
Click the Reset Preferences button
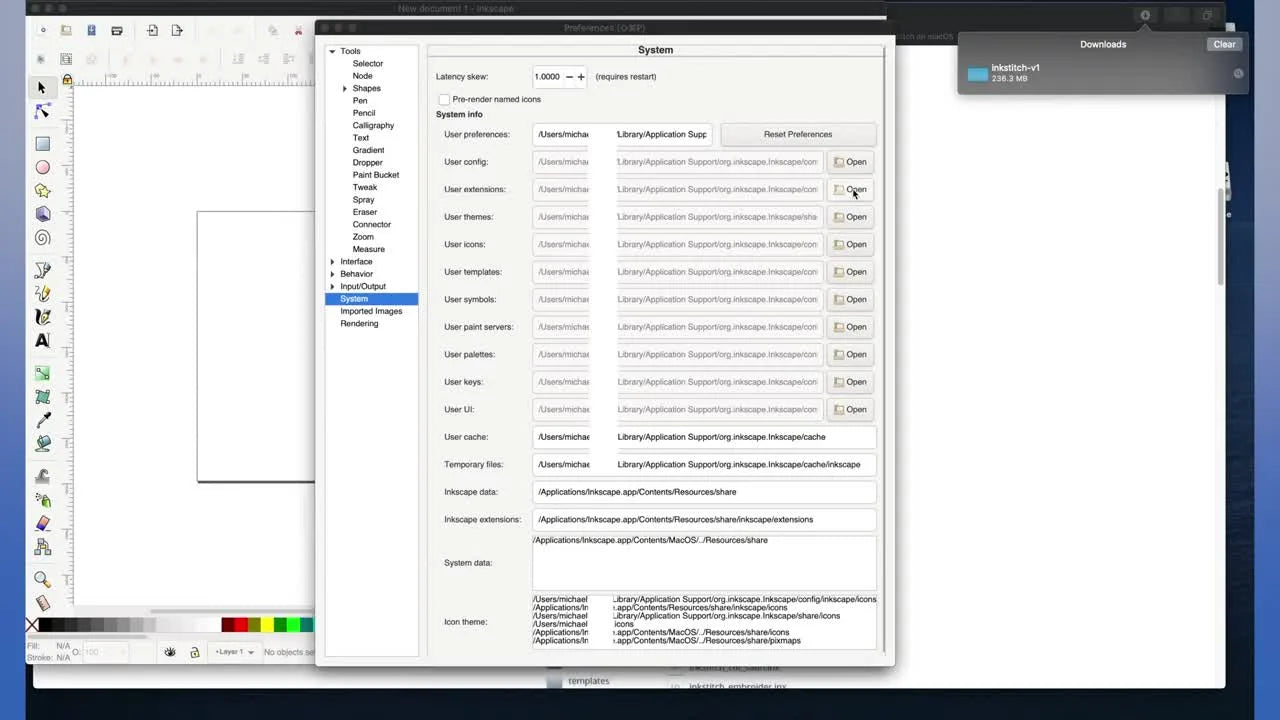tap(797, 134)
